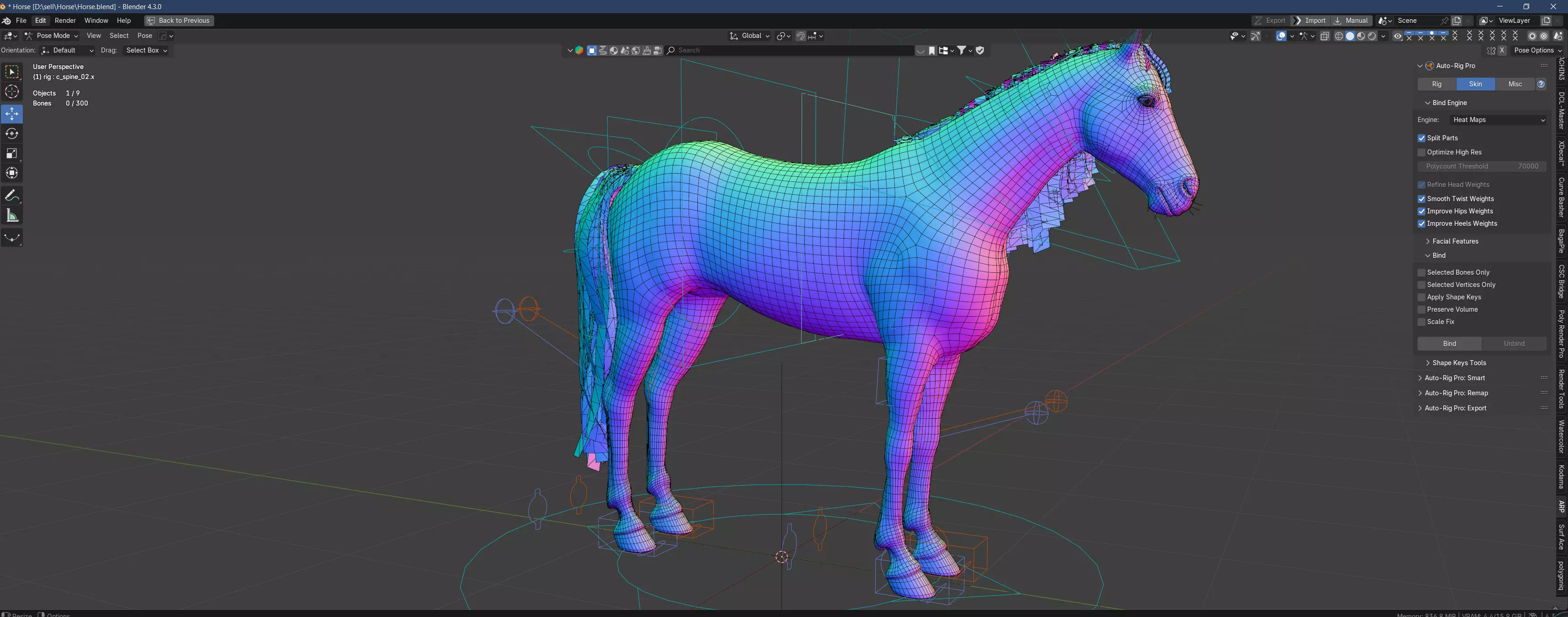Screen dimensions: 1568x617
Task: Select the Scale tool
Action: [11, 154]
